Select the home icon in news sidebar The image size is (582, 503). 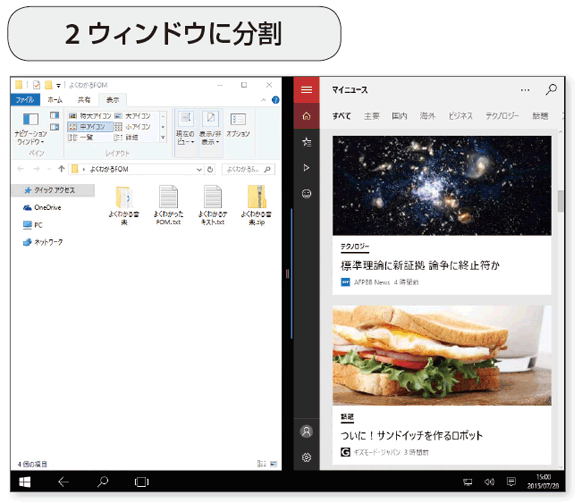tap(306, 116)
